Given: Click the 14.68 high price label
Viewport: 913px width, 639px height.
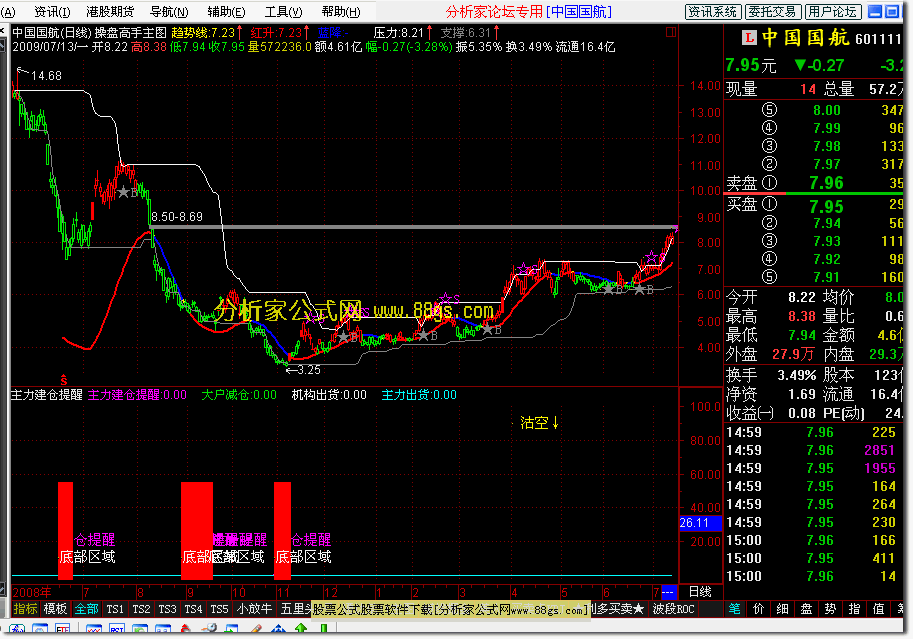Looking at the screenshot, I should pos(46,76).
